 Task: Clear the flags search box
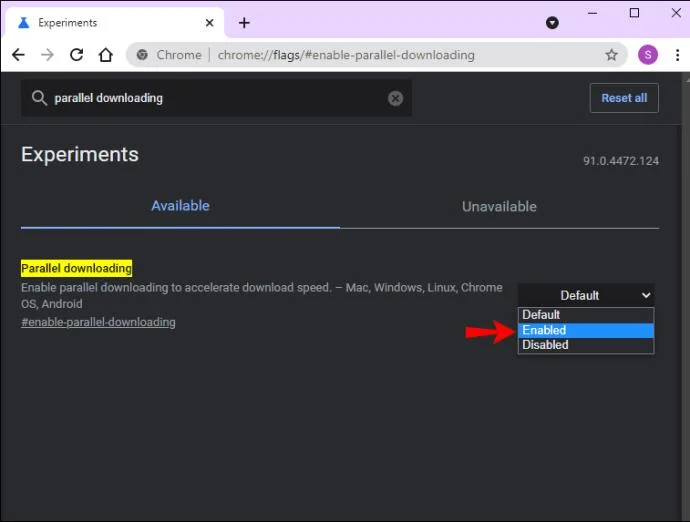pyautogui.click(x=395, y=98)
